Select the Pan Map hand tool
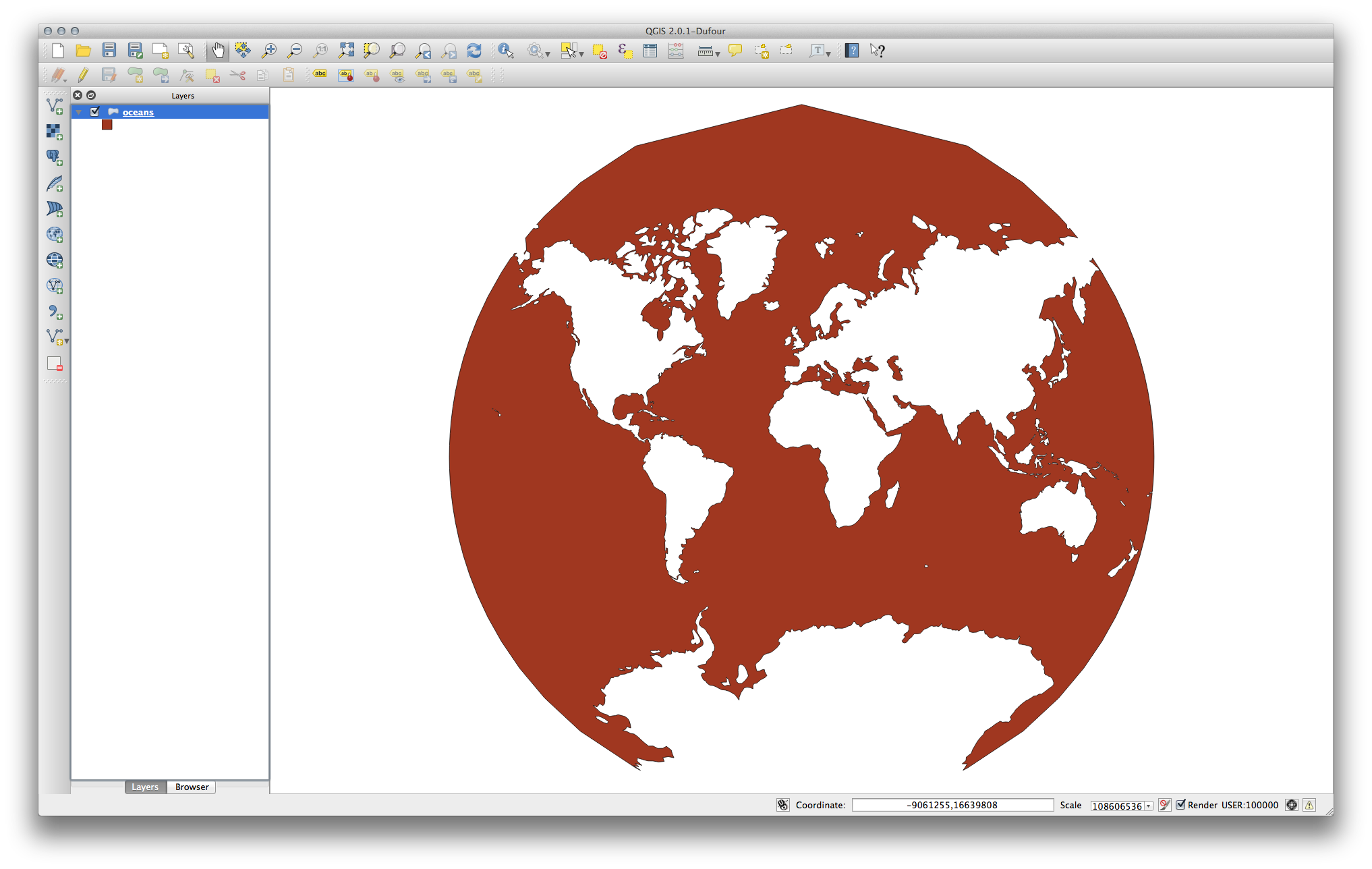Screen dimensions: 1372x869 pos(218,51)
